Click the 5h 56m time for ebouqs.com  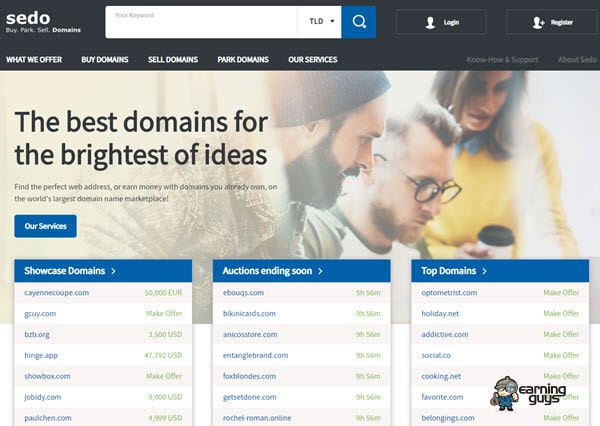pyautogui.click(x=368, y=293)
